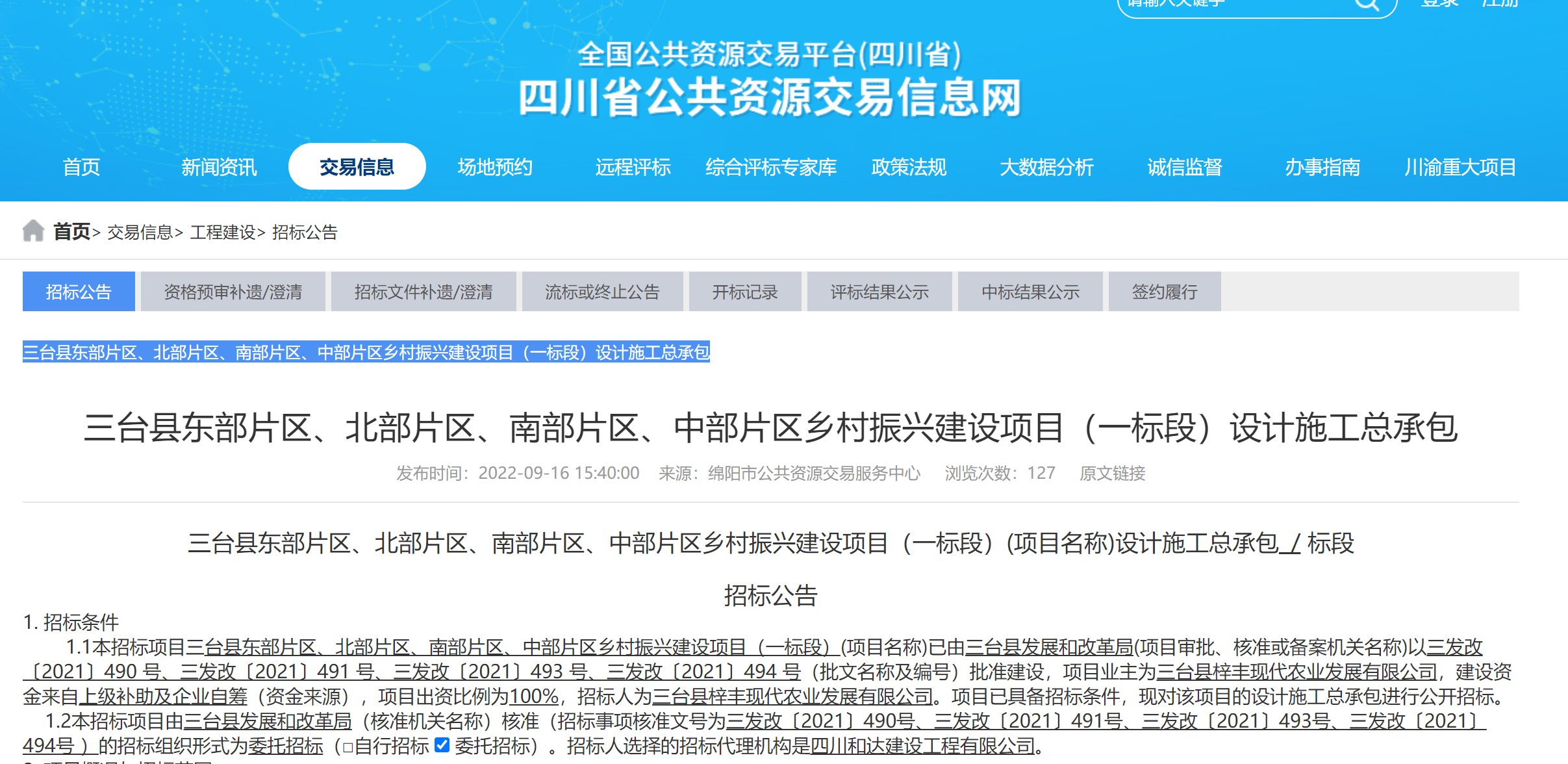Click the search magnifier icon
This screenshot has width=1568, height=764.
tap(1366, 4)
